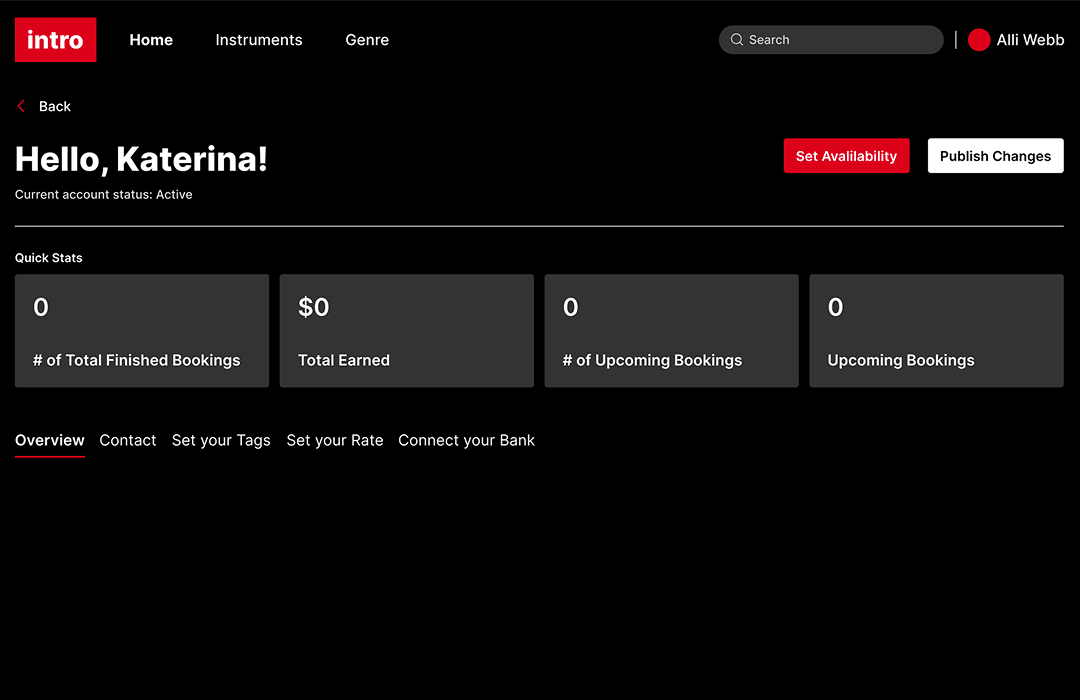This screenshot has height=700, width=1080.
Task: Click in the Search field
Action: point(840,40)
